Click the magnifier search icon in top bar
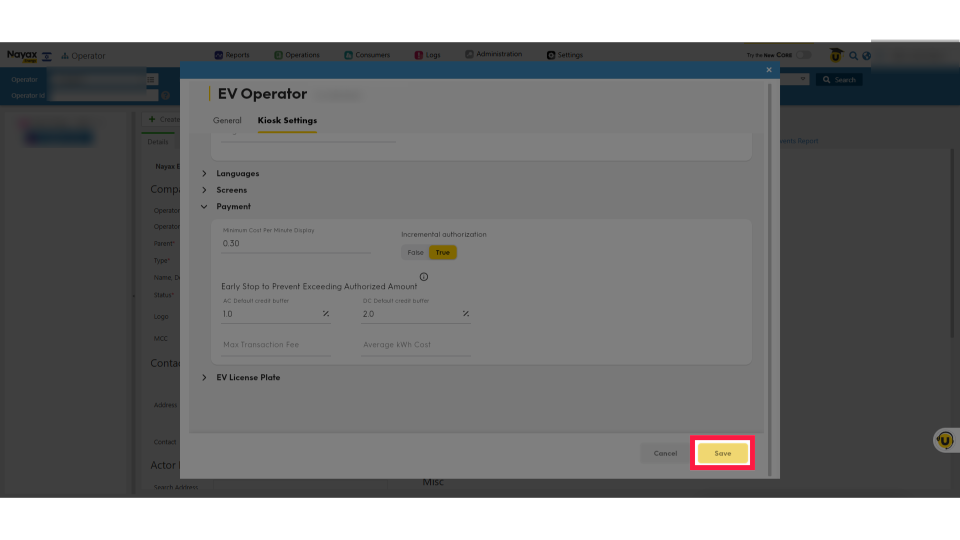Viewport: 960px width, 540px height. [x=853, y=55]
